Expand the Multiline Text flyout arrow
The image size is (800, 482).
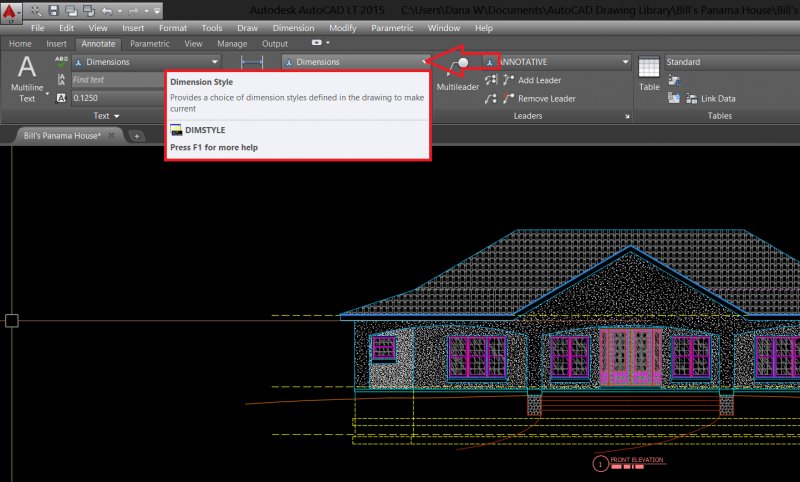coord(47,95)
